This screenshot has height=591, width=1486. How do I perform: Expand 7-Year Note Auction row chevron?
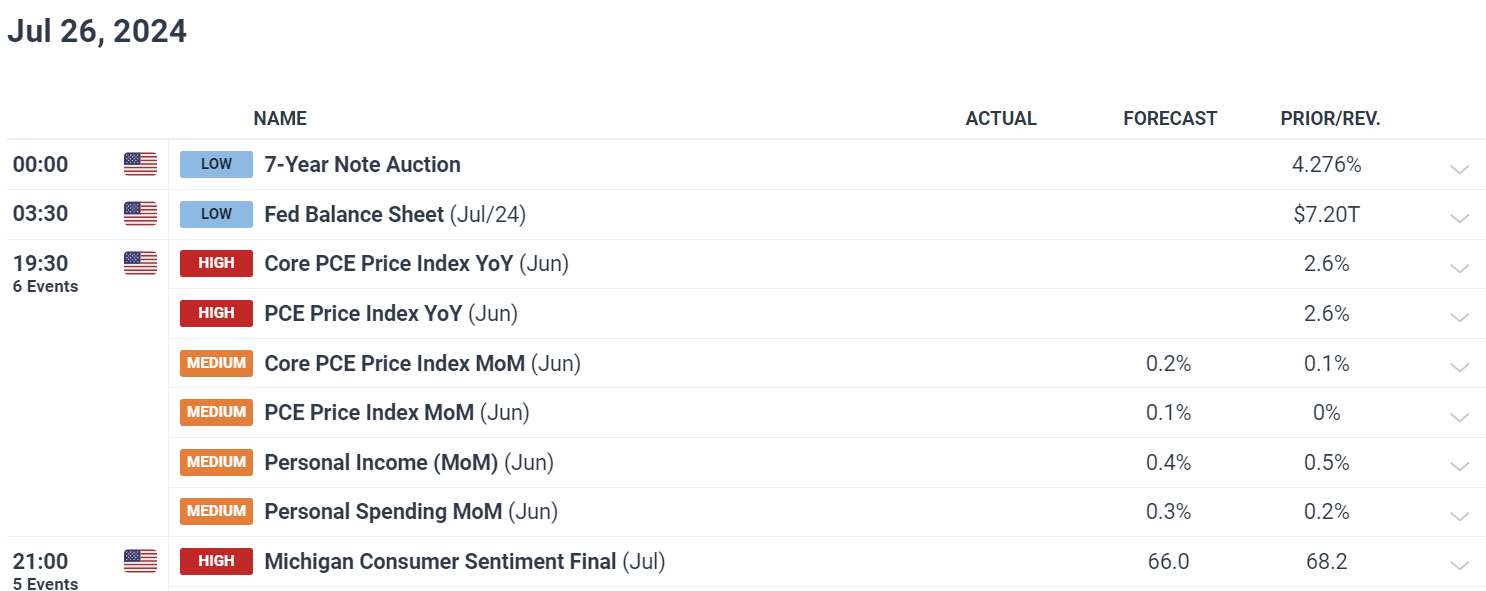tap(1459, 168)
